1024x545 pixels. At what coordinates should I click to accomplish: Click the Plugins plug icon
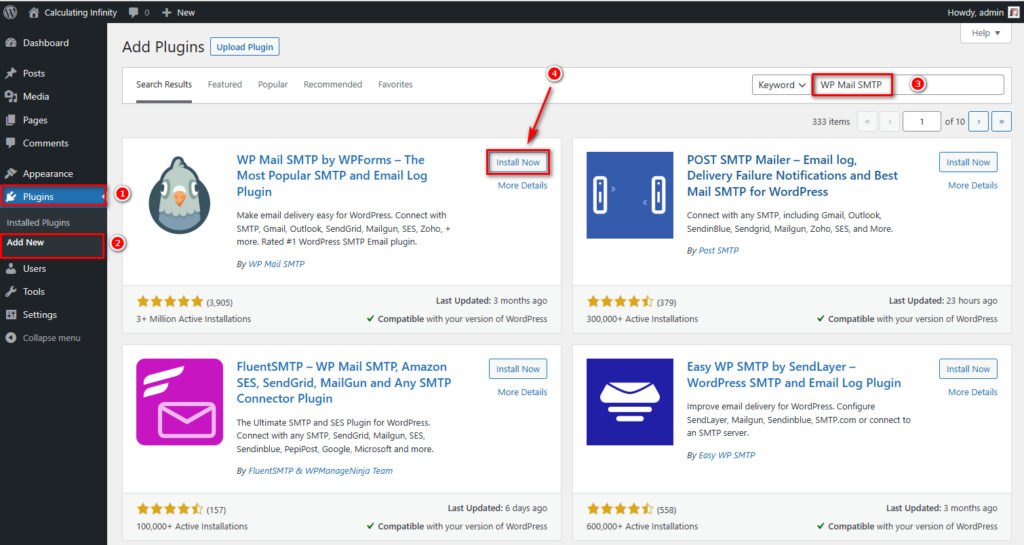(10, 196)
